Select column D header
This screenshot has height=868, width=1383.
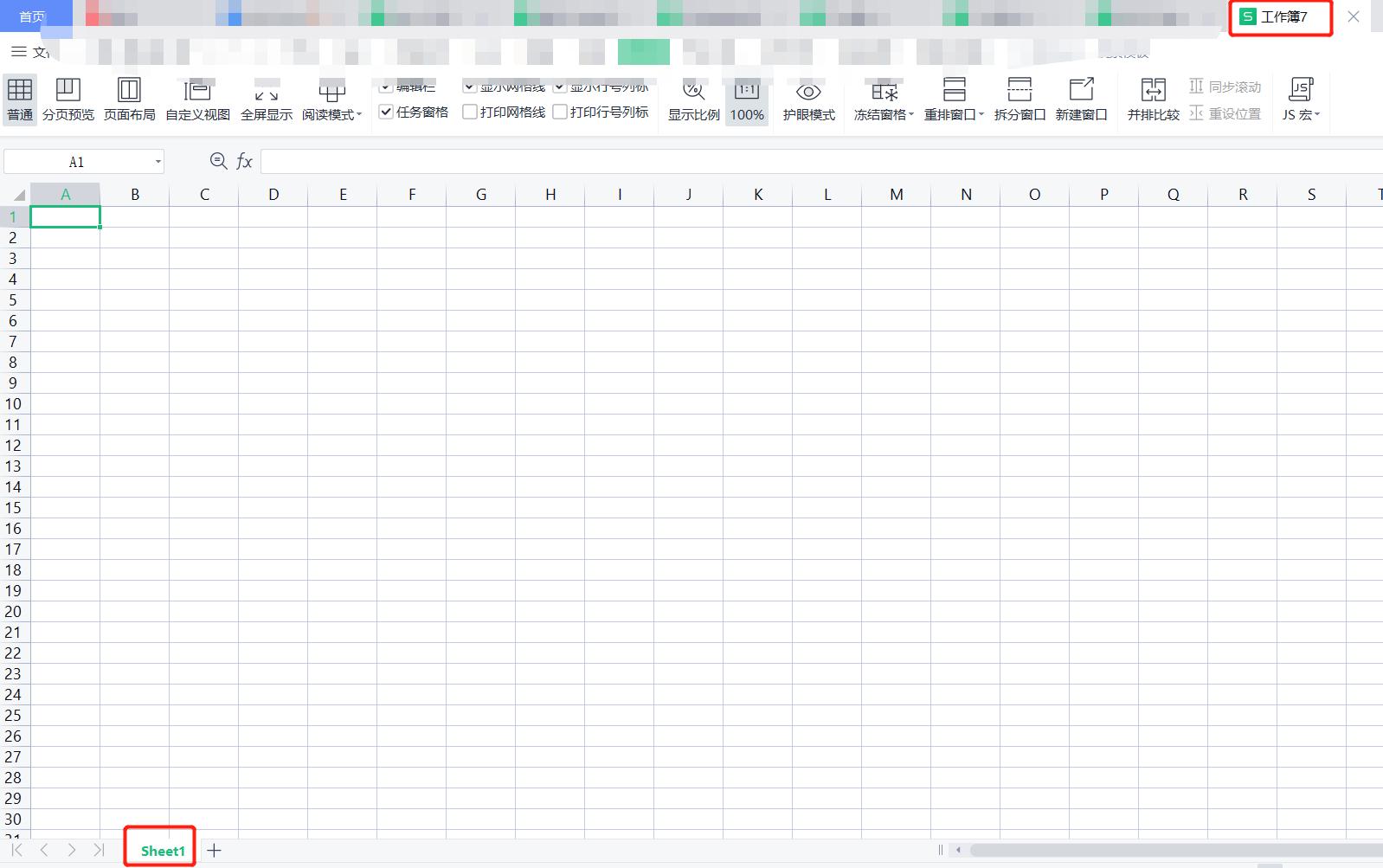(273, 195)
